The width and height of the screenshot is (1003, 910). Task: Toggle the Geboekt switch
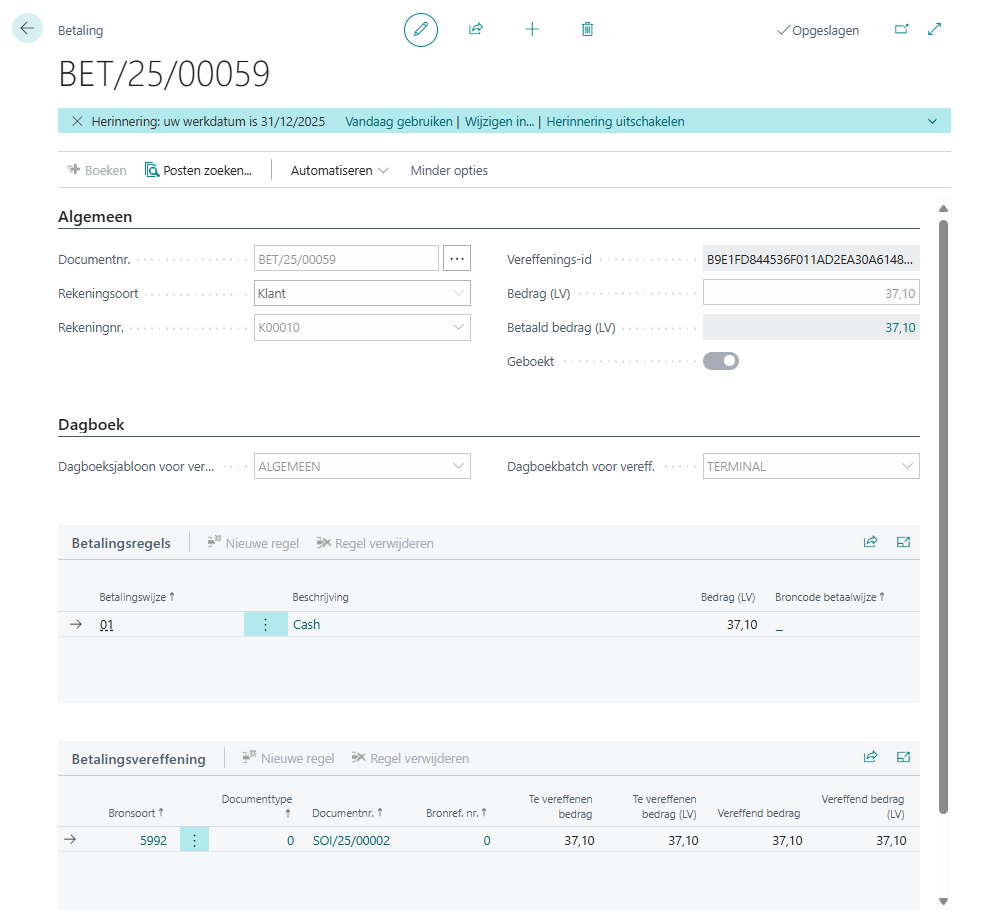click(721, 361)
